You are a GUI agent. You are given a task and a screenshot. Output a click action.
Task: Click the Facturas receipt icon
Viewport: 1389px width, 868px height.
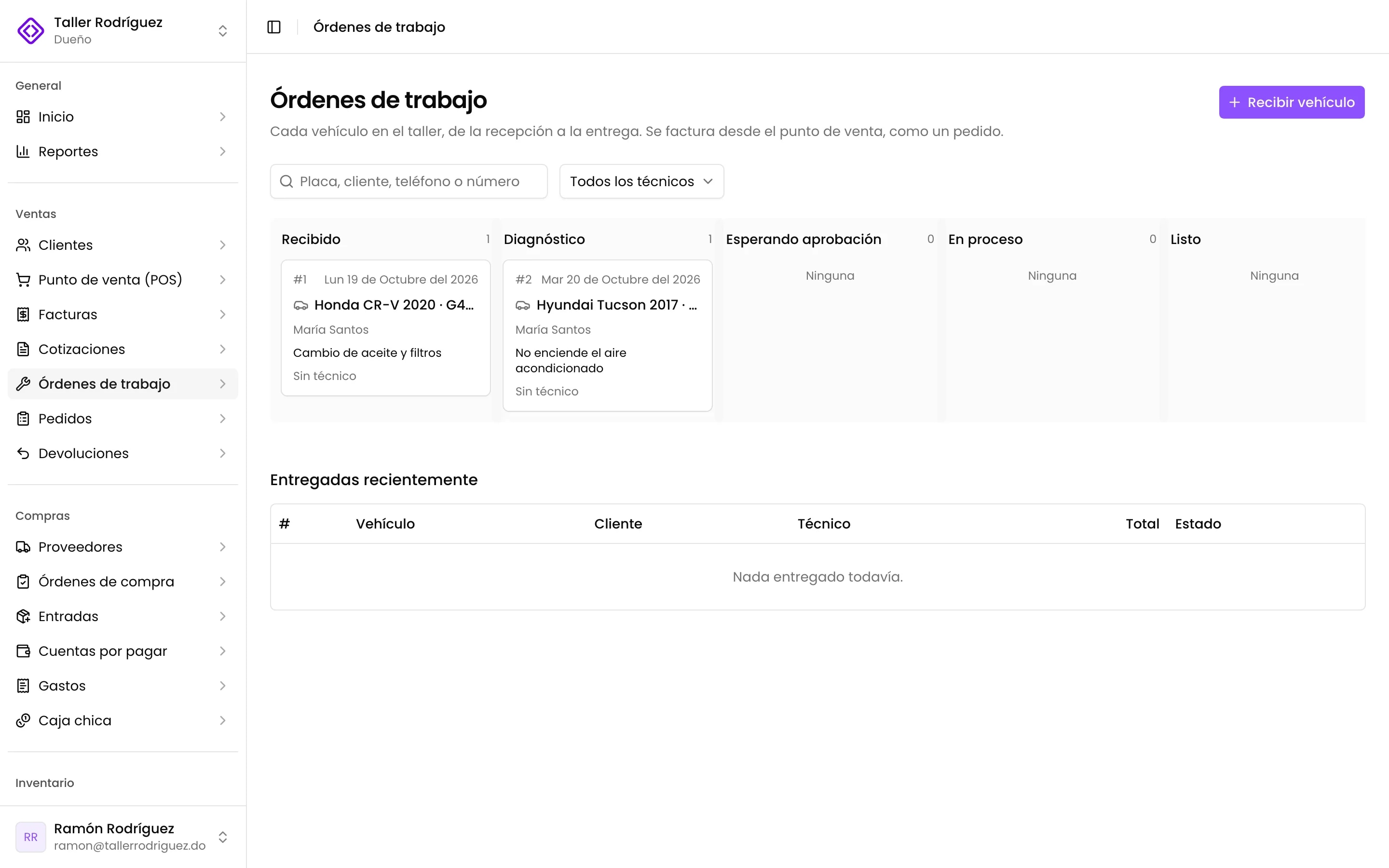pos(23,314)
